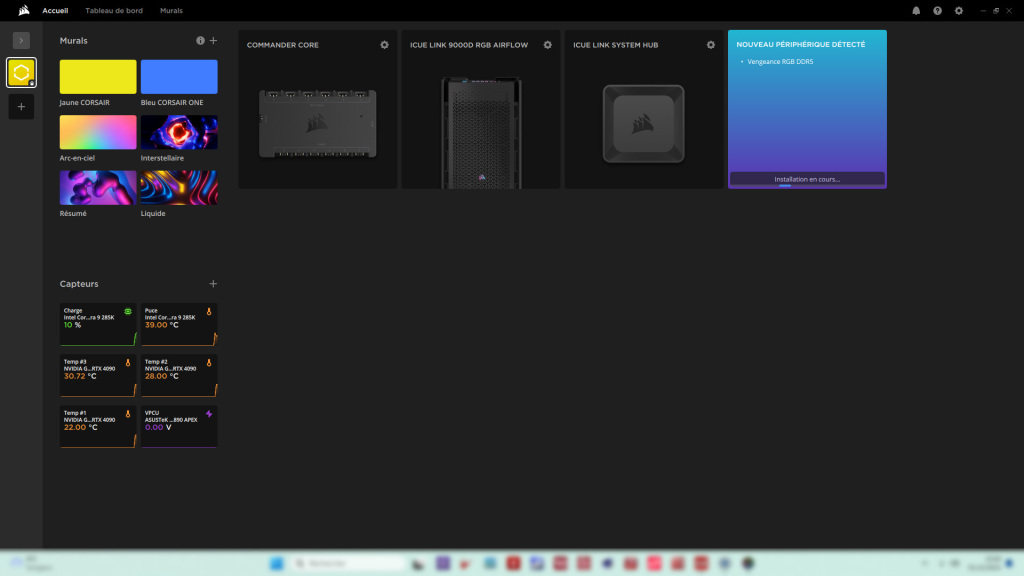Add a new sensor in Capteurs
Screen dimensions: 1024x576
pos(213,284)
